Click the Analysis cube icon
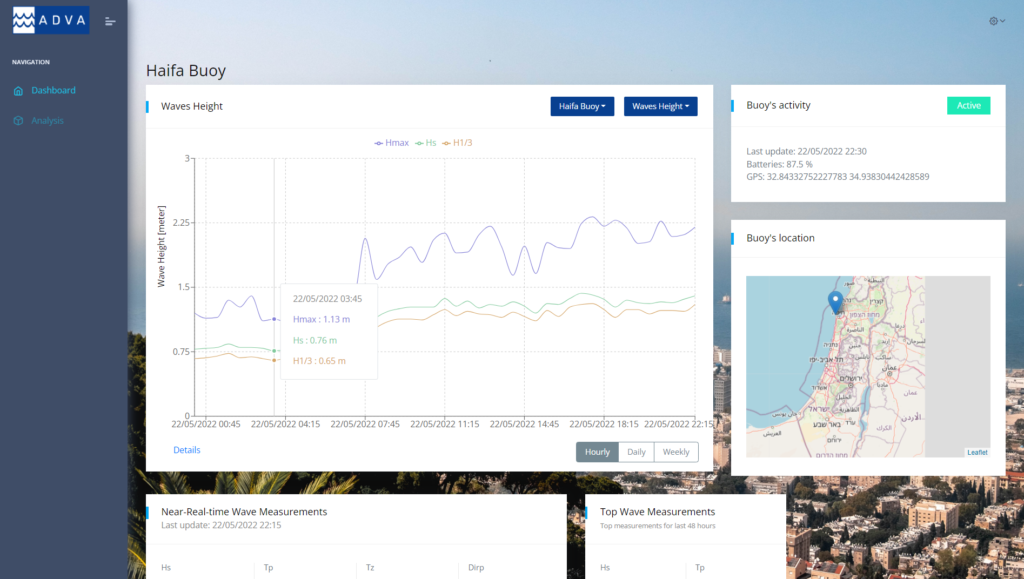Viewport: 1024px width, 579px height. [x=18, y=121]
